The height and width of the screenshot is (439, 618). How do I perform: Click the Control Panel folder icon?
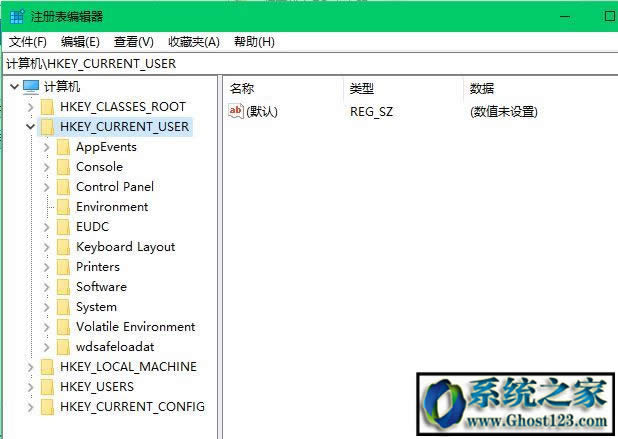tap(64, 187)
